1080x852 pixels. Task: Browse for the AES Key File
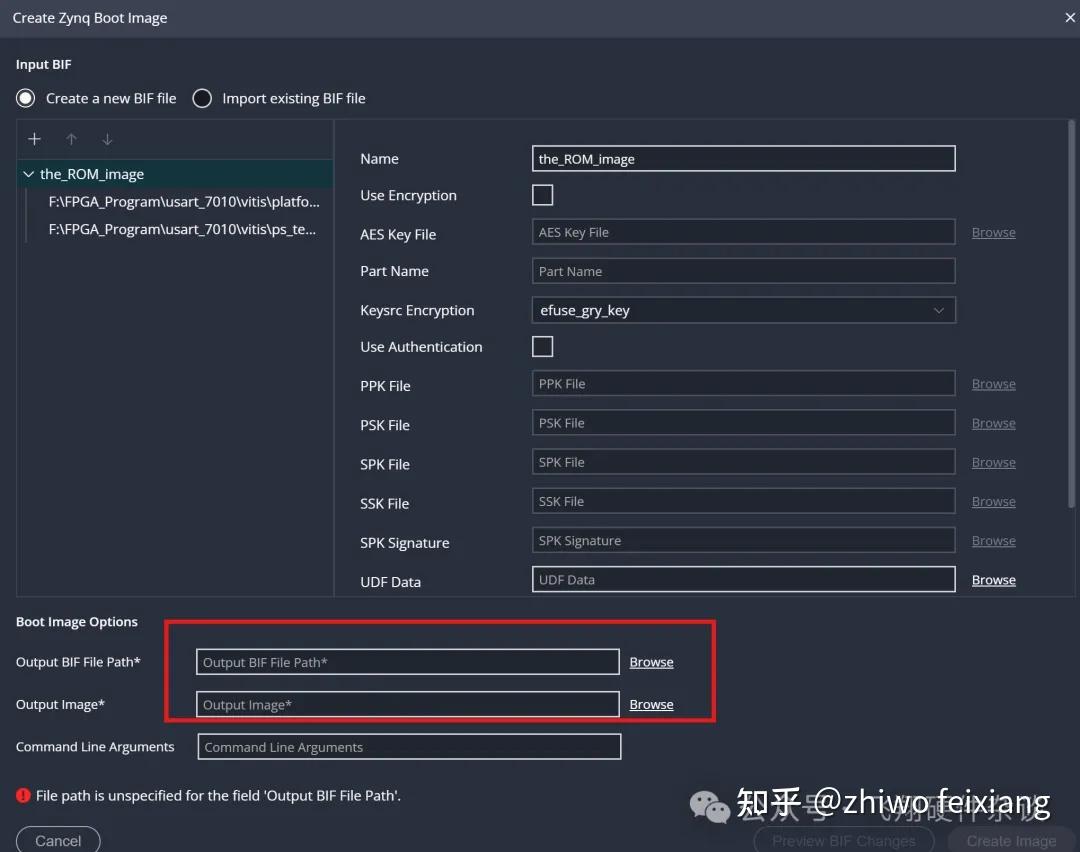click(x=993, y=232)
